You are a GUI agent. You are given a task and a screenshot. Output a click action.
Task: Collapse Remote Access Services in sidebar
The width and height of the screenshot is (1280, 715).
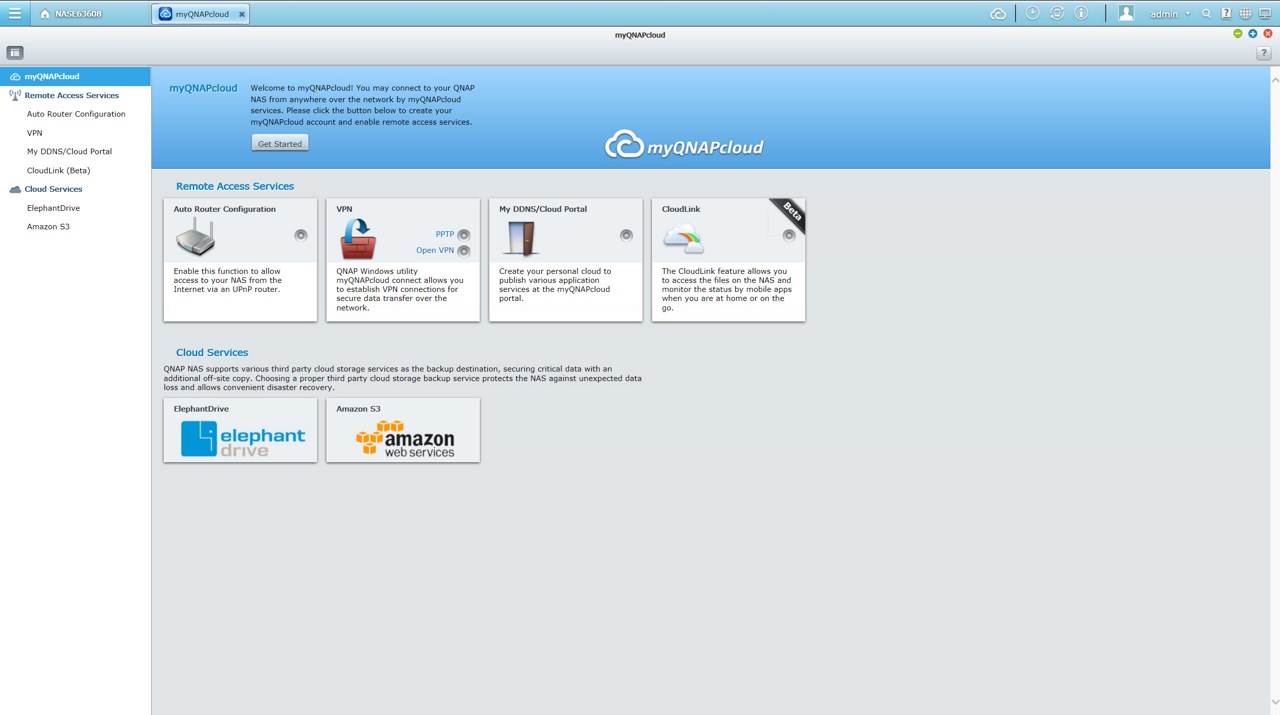[71, 95]
